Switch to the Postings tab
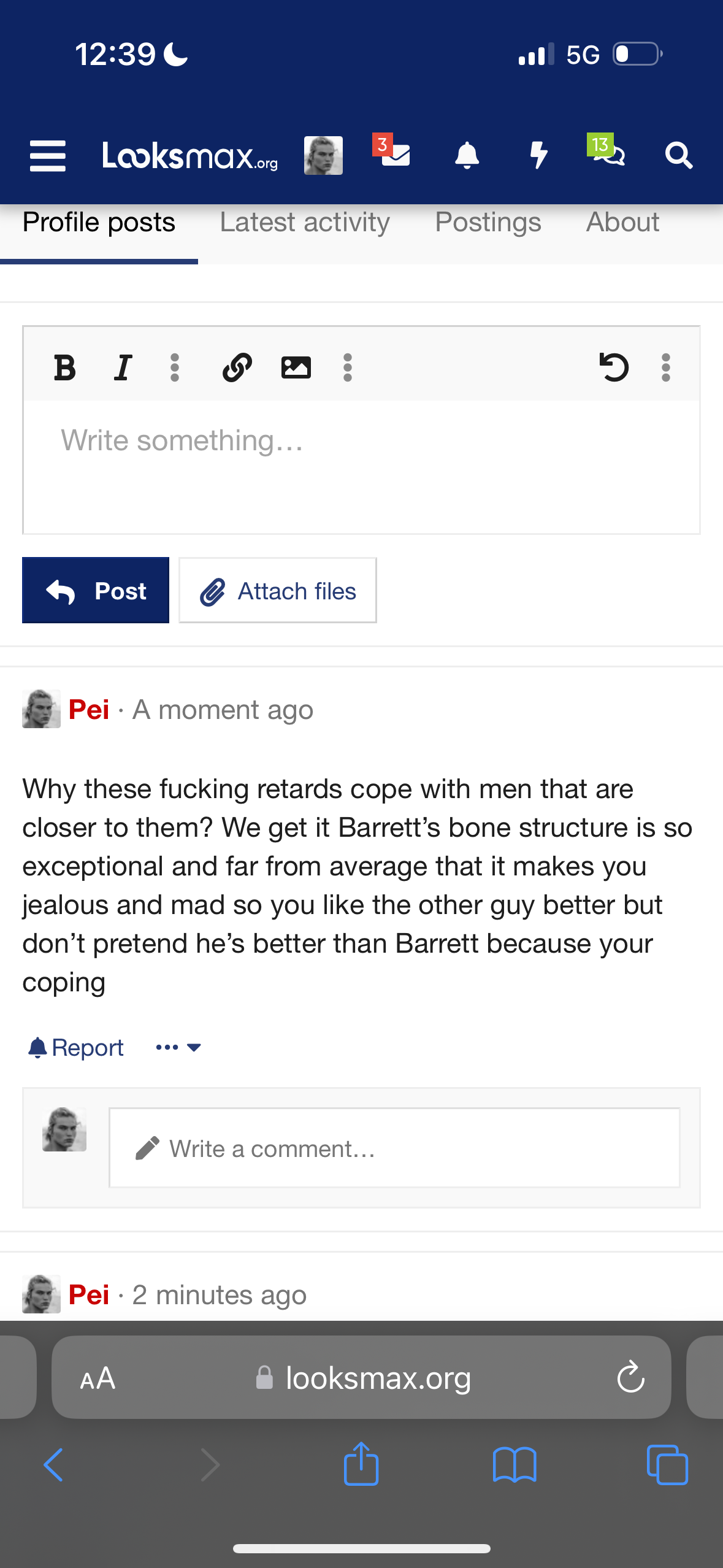The height and width of the screenshot is (1568, 723). tap(488, 222)
